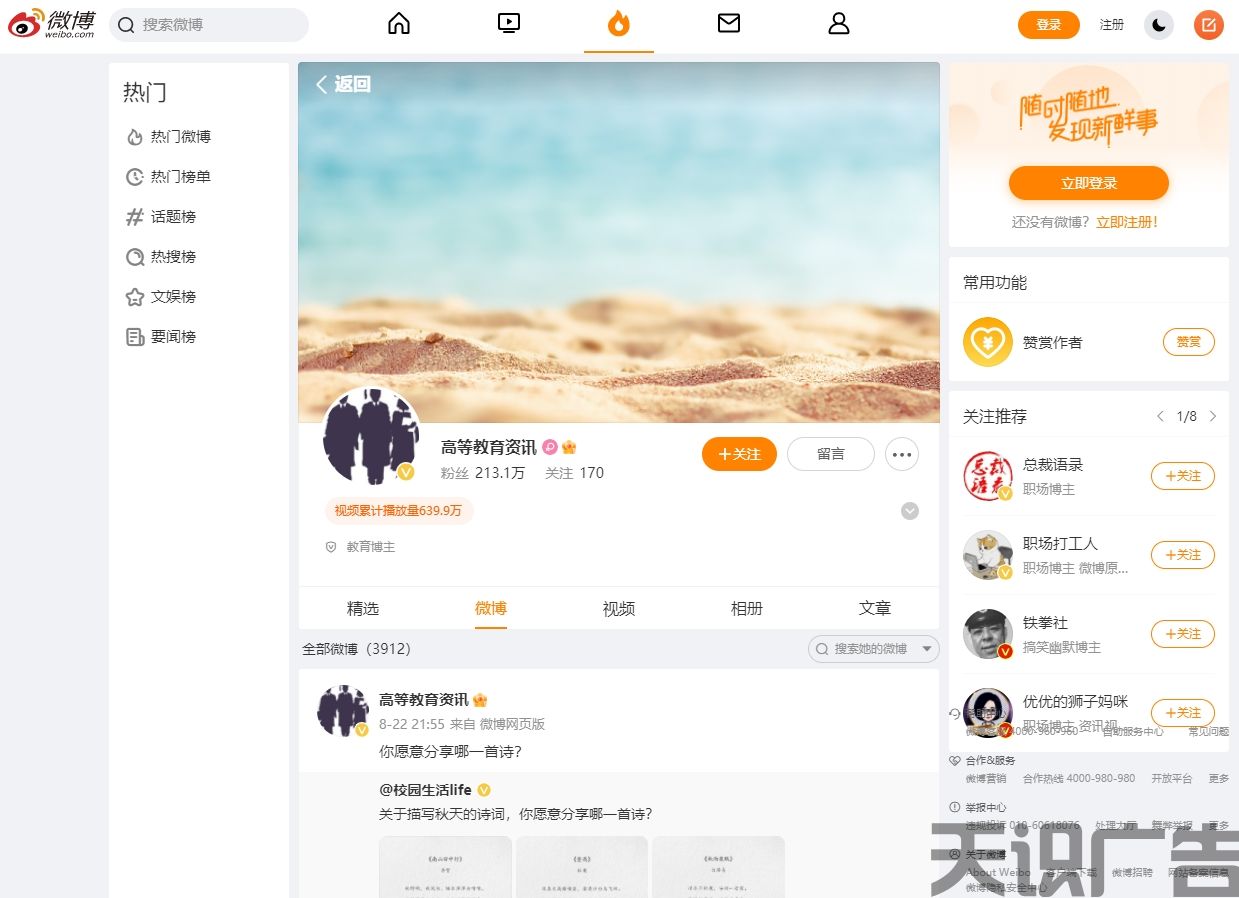
Task: Open the home icon in top navigation
Action: click(x=399, y=23)
